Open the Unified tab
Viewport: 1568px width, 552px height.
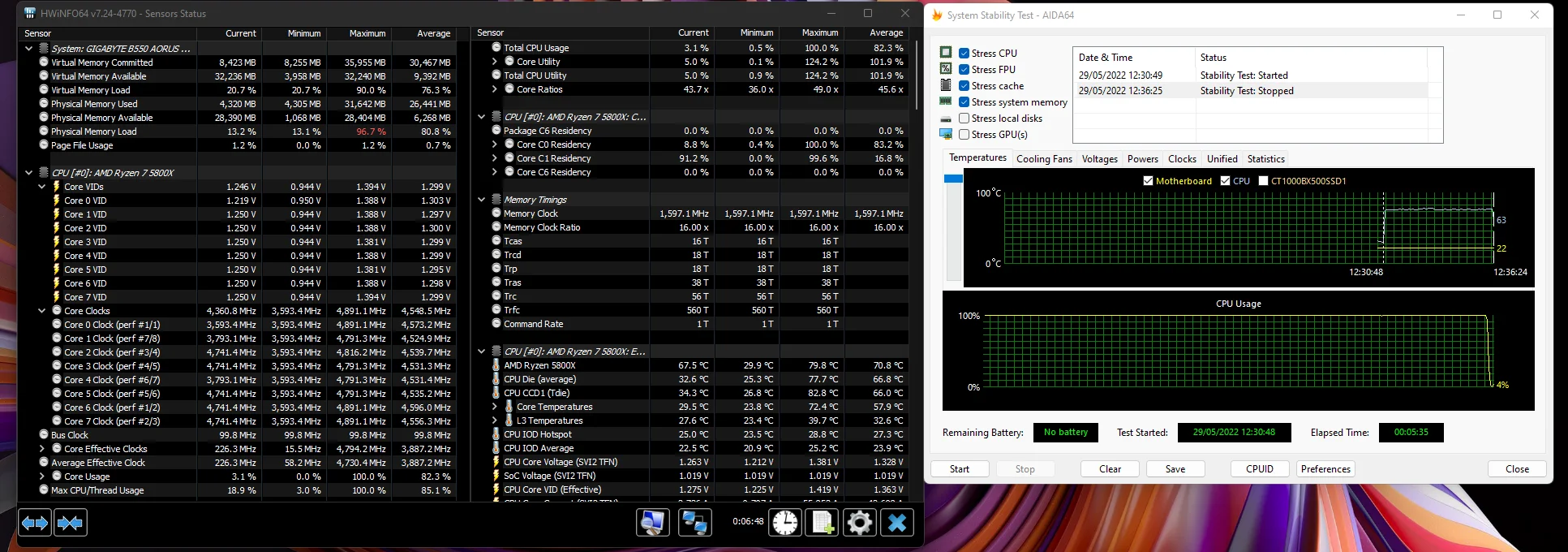coord(1222,159)
